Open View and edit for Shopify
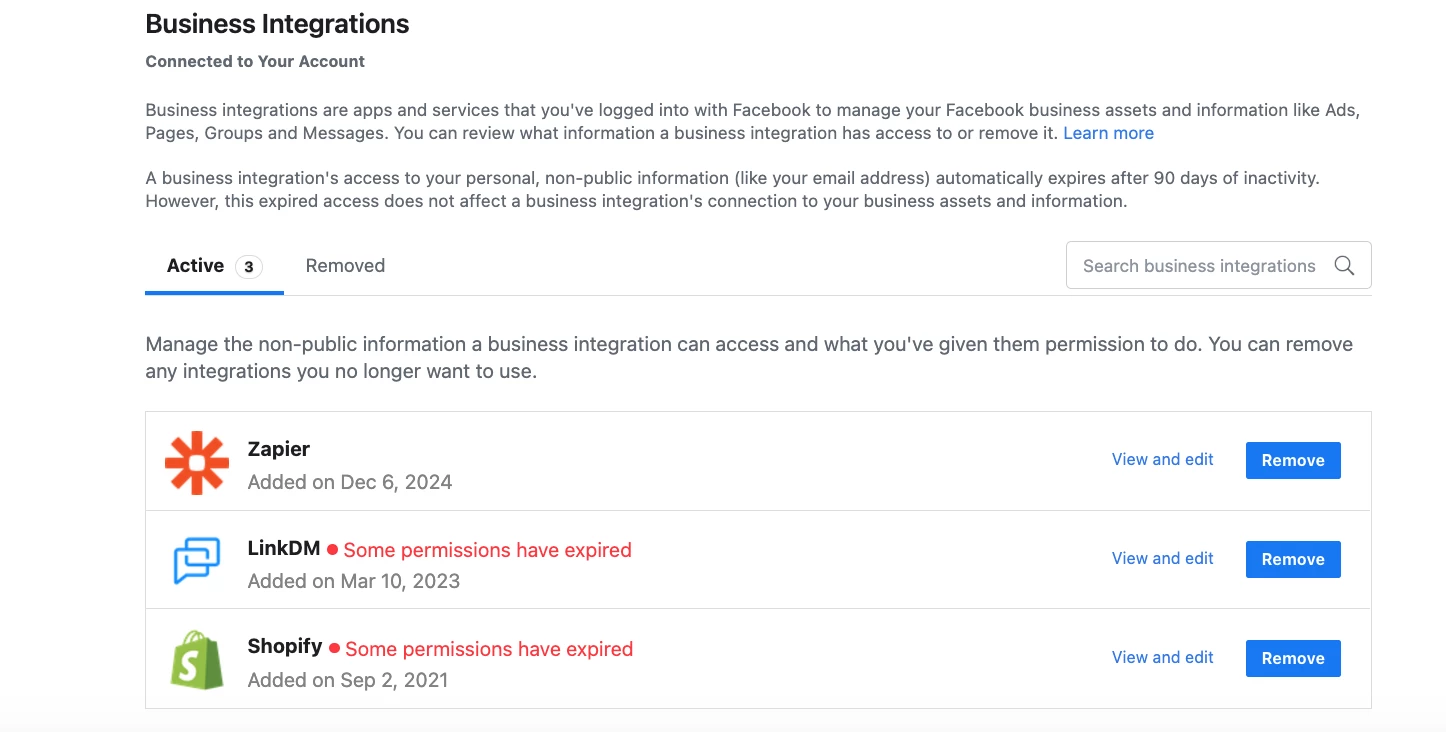Screen dimensions: 1446x732 (x=1162, y=658)
